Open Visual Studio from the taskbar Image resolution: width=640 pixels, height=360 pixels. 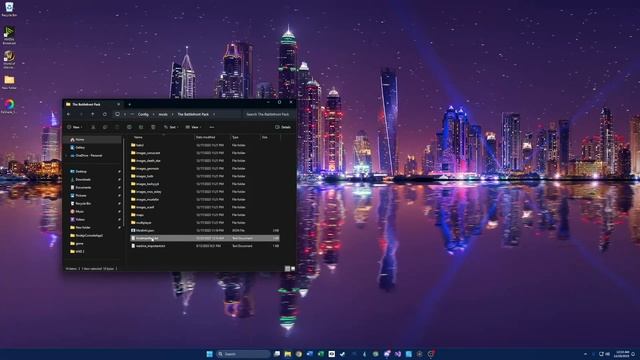click(x=398, y=354)
